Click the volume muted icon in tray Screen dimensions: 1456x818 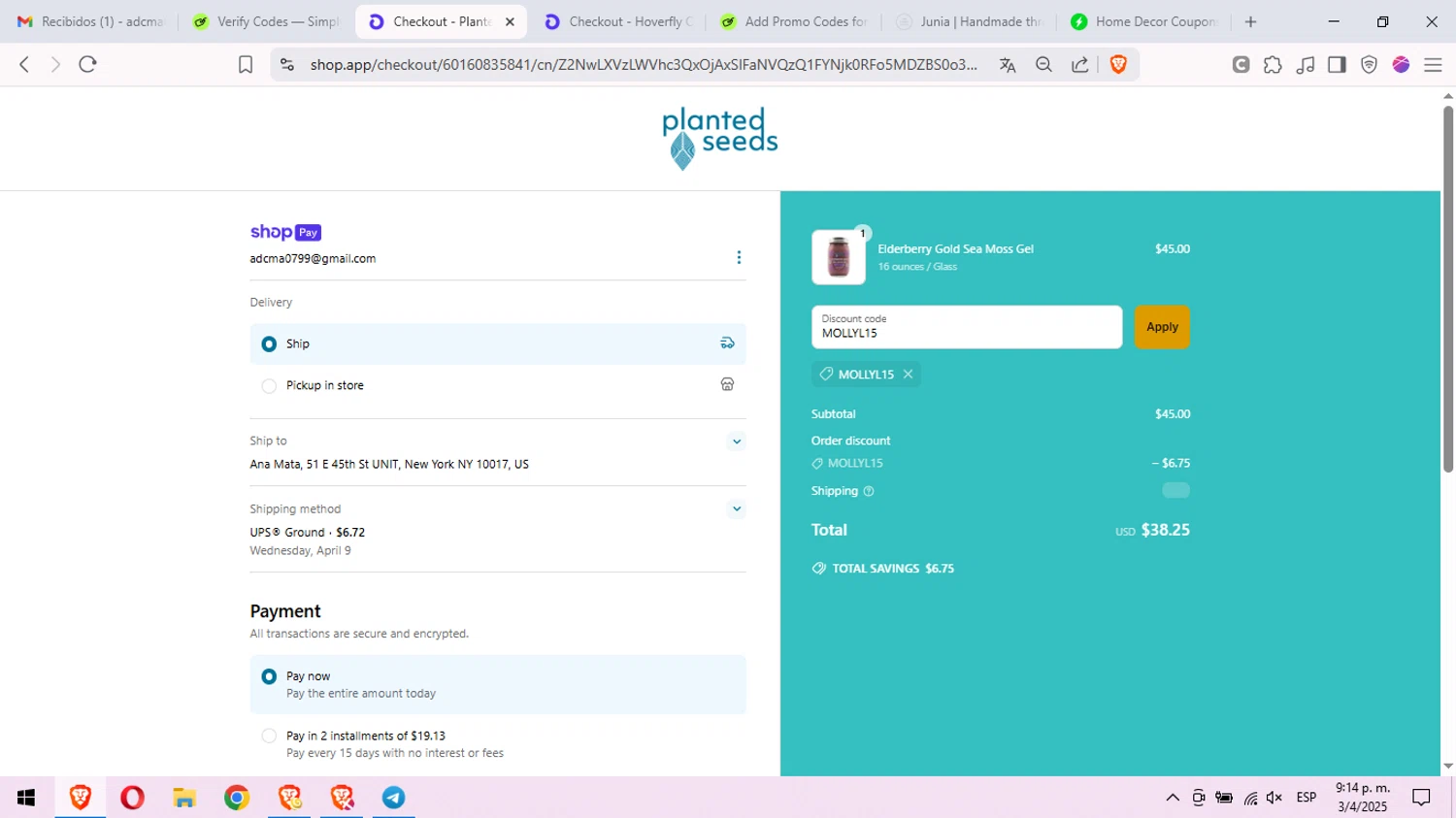(1274, 798)
